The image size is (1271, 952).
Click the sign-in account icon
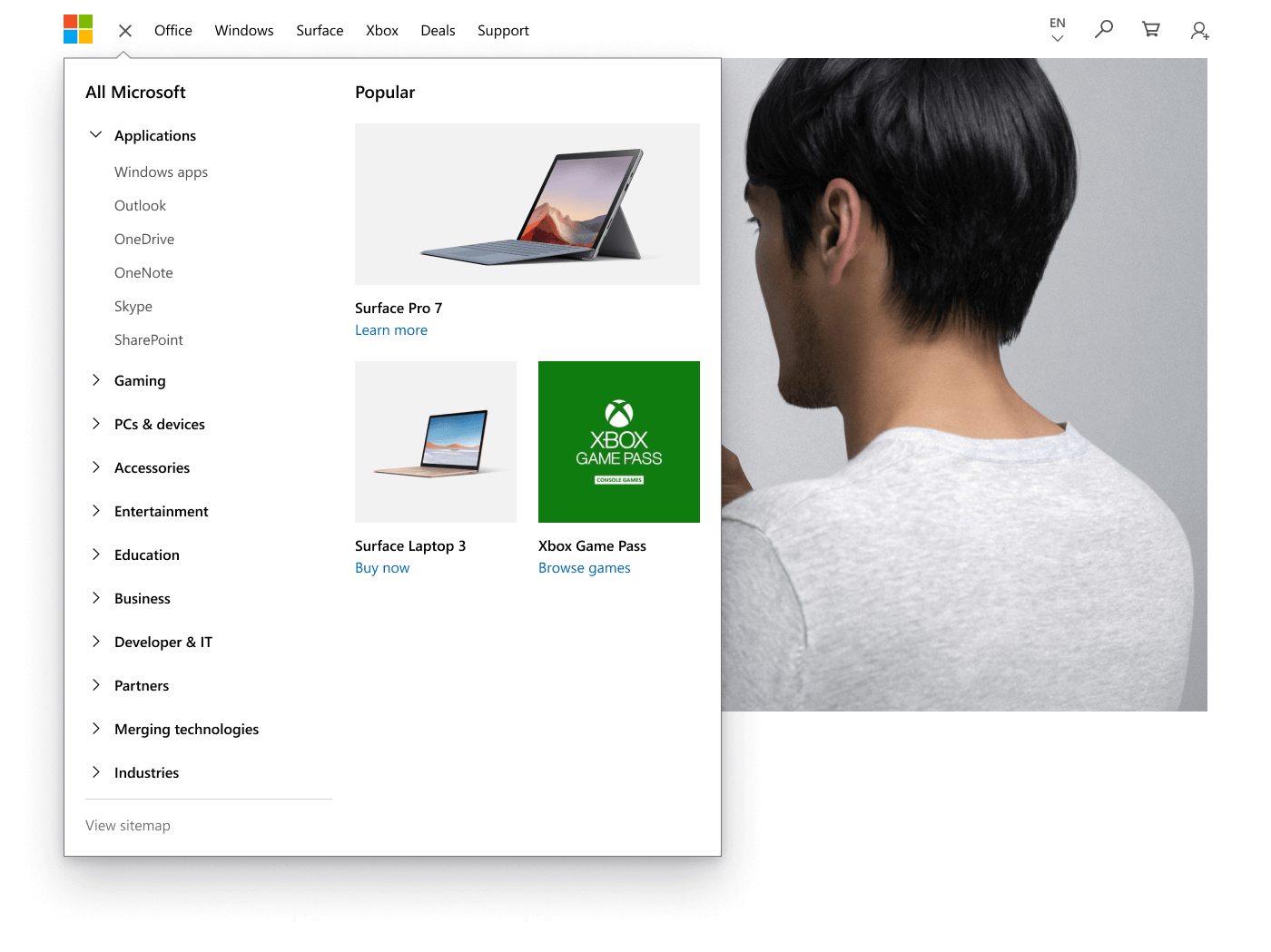pos(1199,31)
